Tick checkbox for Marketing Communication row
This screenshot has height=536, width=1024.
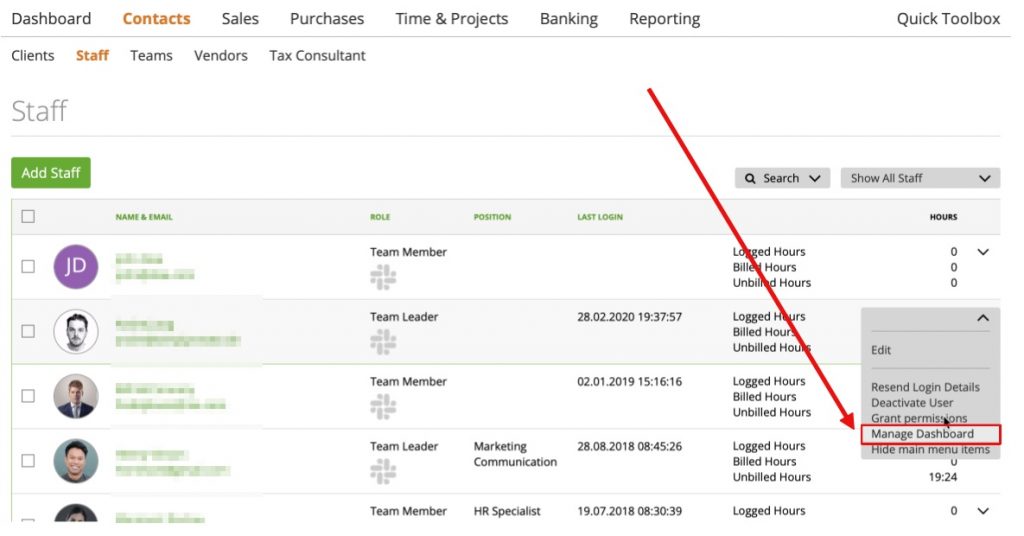click(28, 460)
